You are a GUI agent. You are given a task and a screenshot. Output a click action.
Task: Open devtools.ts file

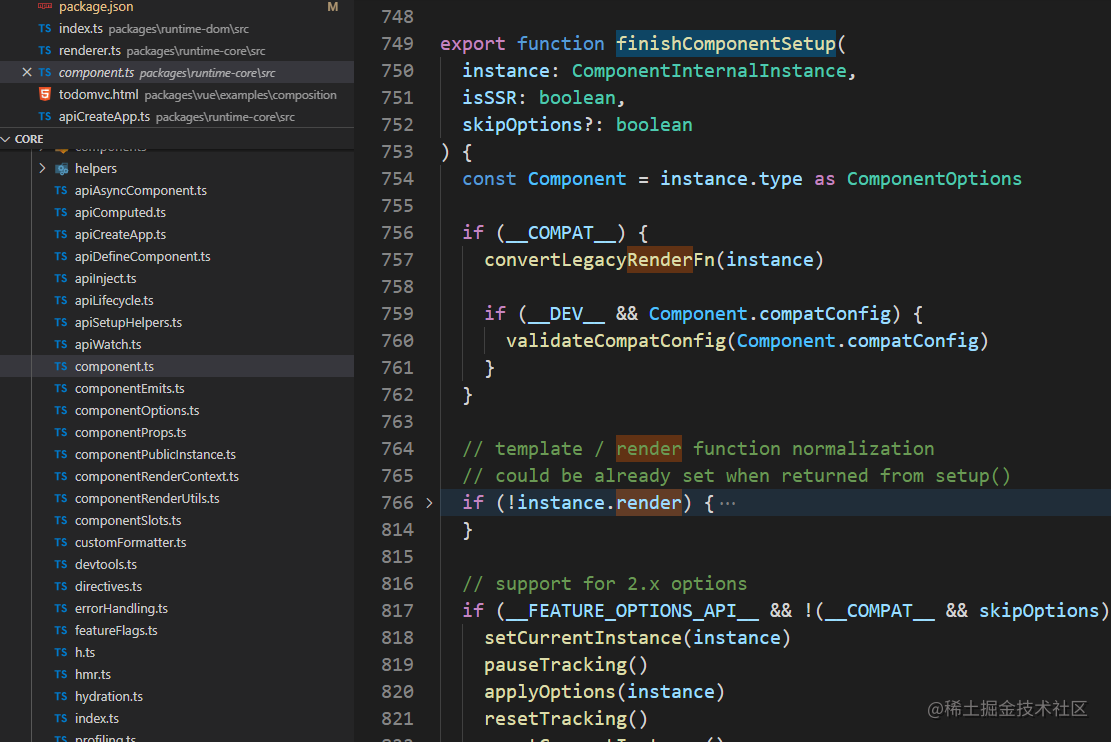coord(106,563)
